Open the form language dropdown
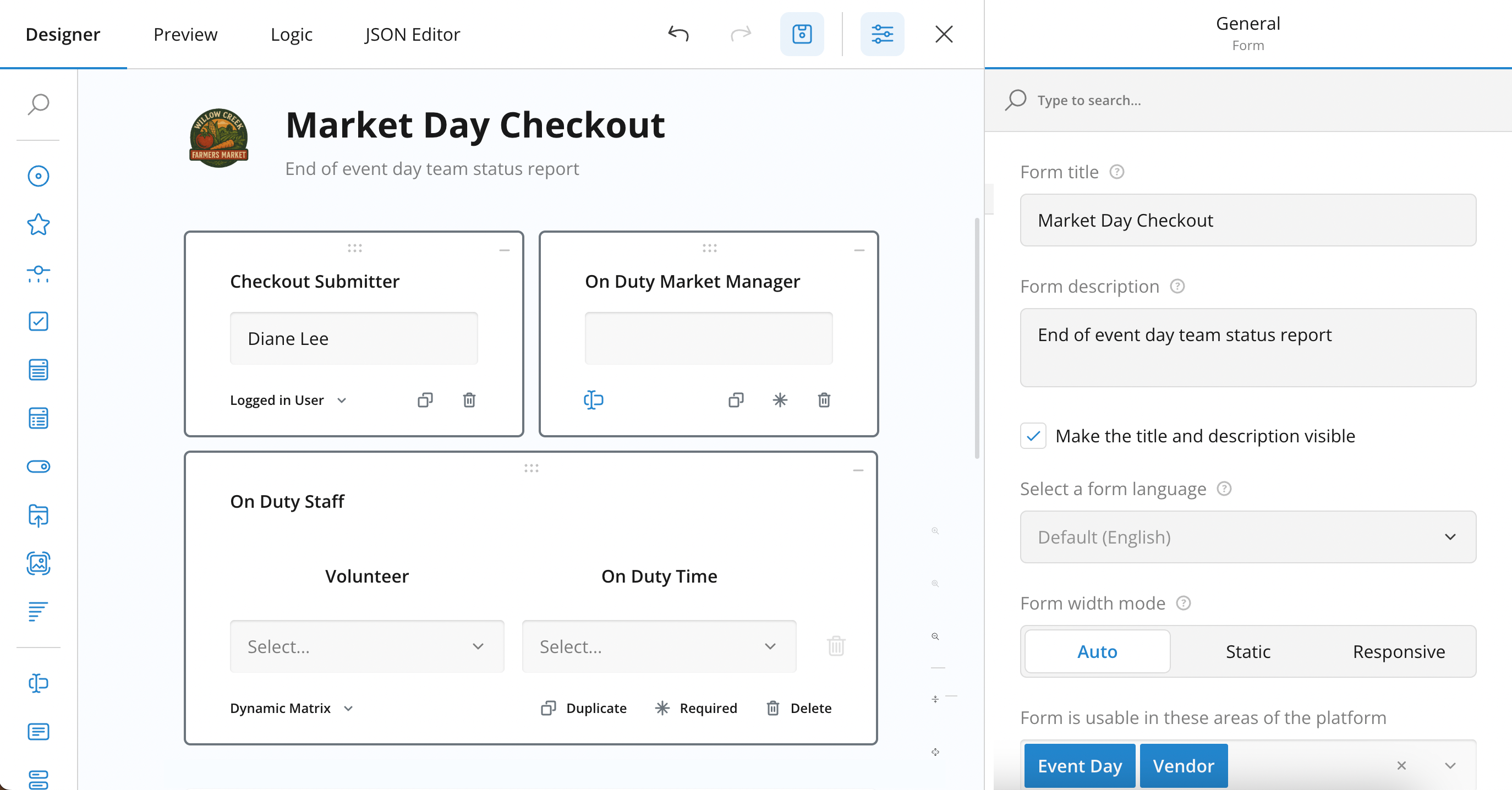This screenshot has height=790, width=1512. [x=1247, y=537]
